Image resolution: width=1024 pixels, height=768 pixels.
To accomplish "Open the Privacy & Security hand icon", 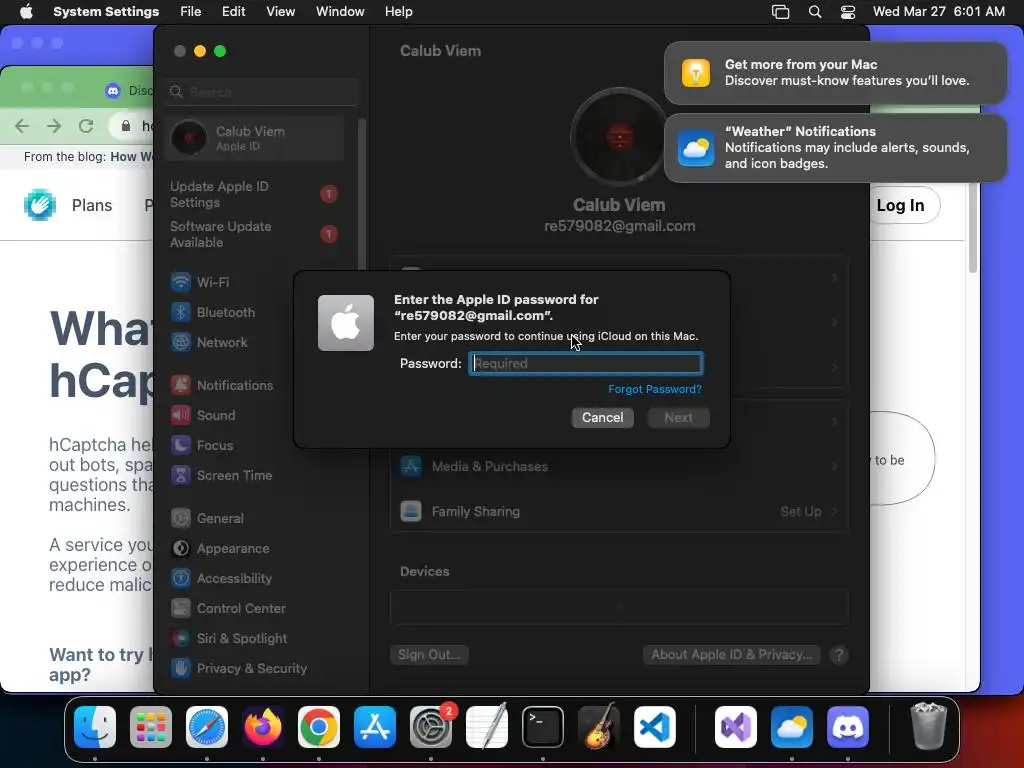I will tap(180, 669).
